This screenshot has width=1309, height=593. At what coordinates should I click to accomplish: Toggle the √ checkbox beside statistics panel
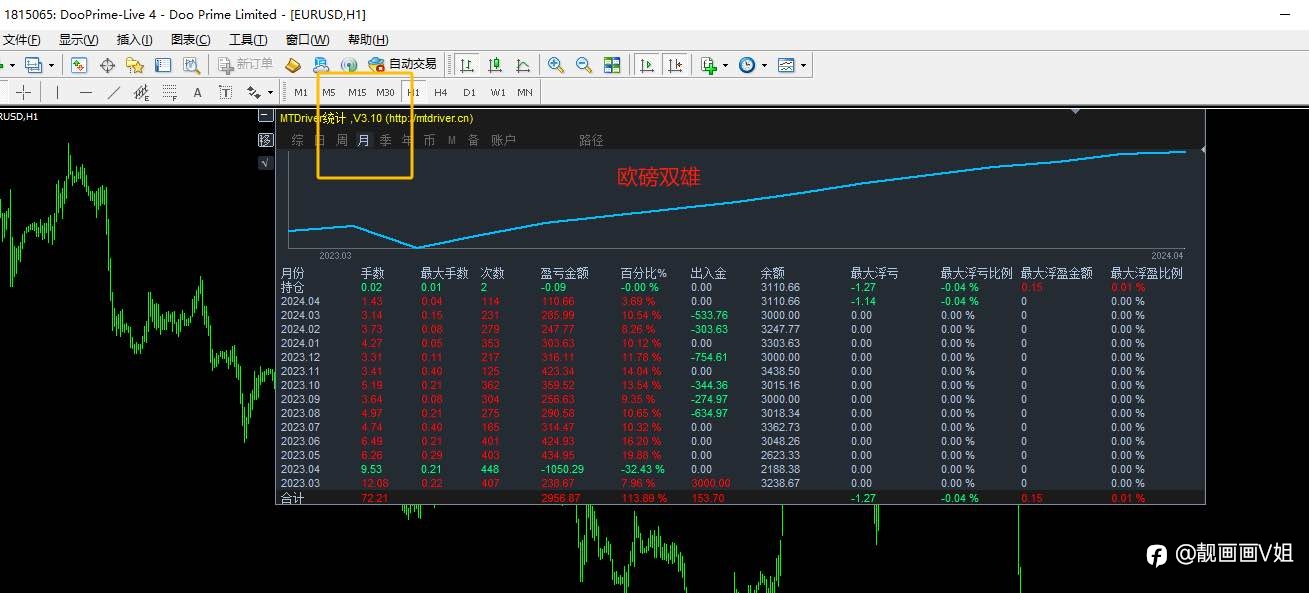click(x=265, y=162)
